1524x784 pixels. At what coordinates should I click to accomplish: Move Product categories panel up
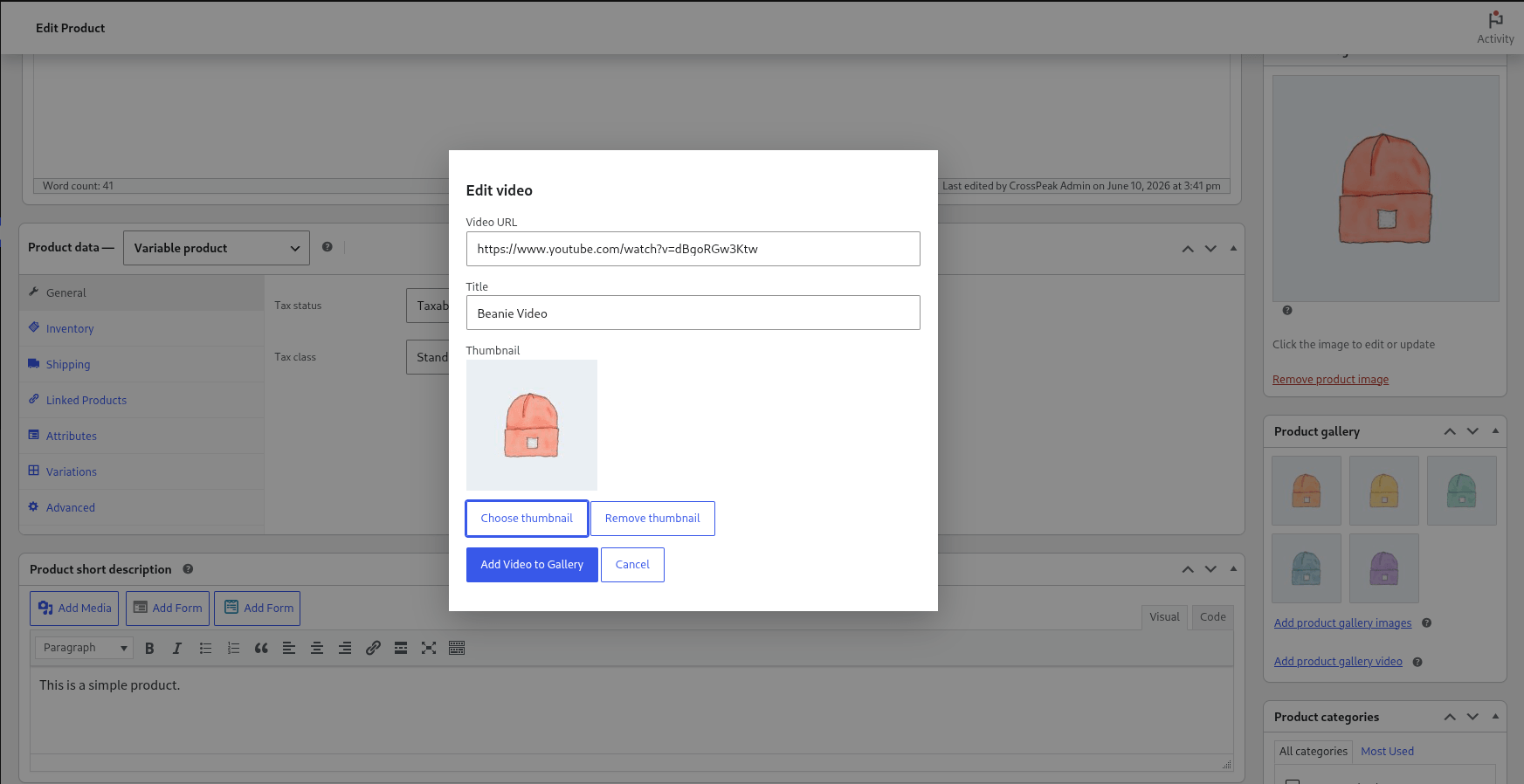1450,717
